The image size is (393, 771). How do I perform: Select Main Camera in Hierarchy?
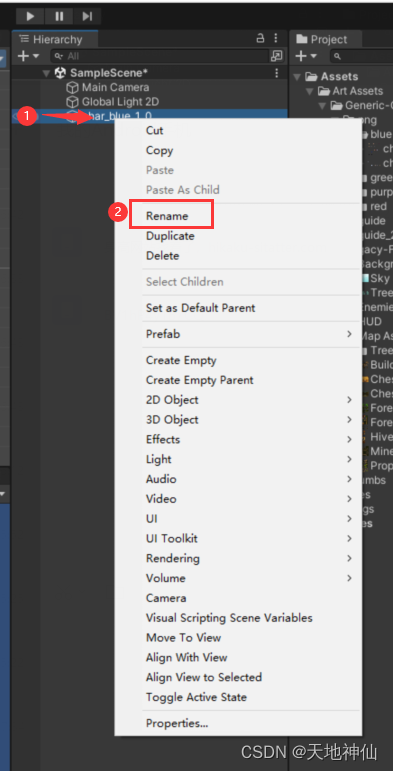pos(115,88)
